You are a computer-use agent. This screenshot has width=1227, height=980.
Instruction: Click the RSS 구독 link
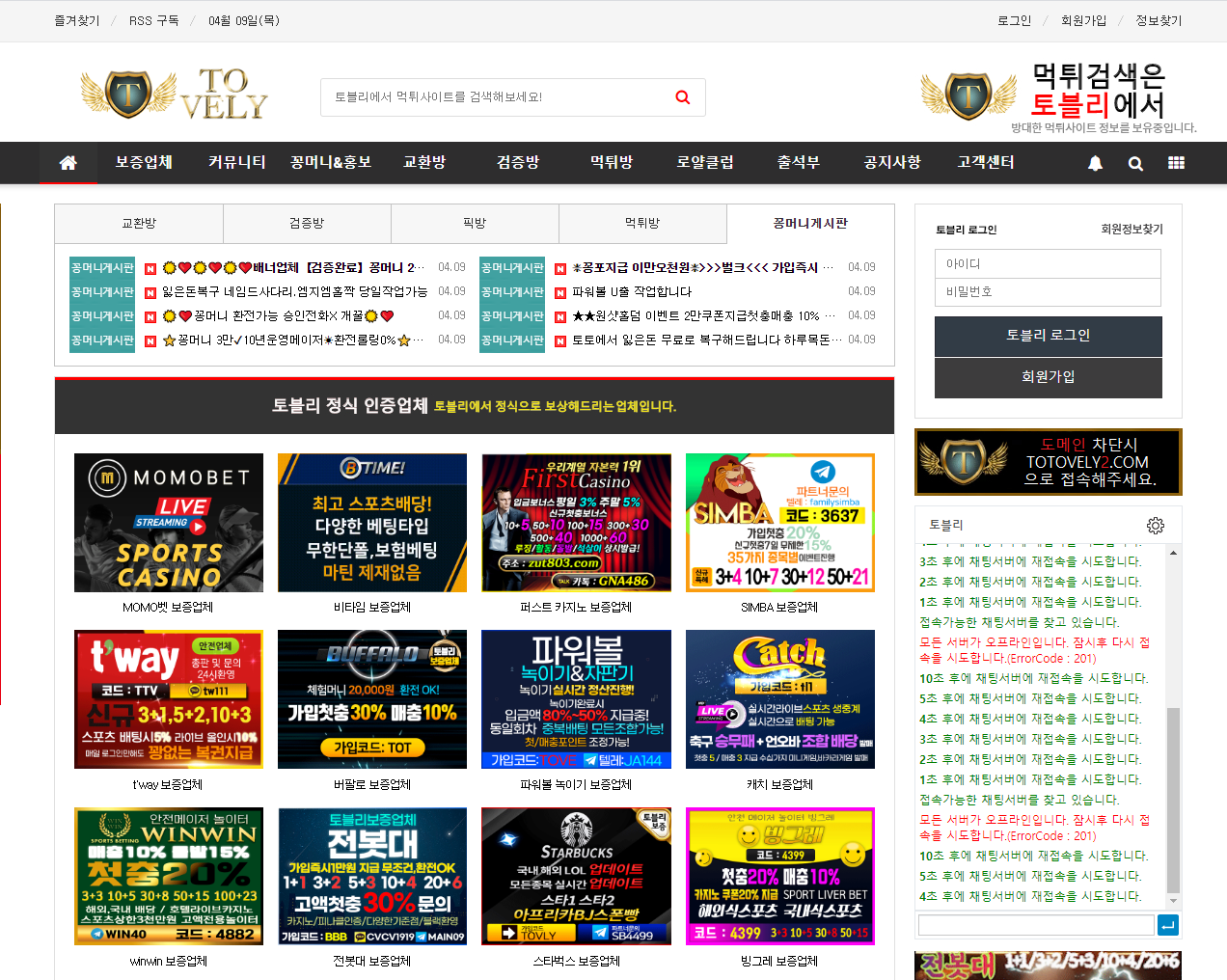click(154, 20)
